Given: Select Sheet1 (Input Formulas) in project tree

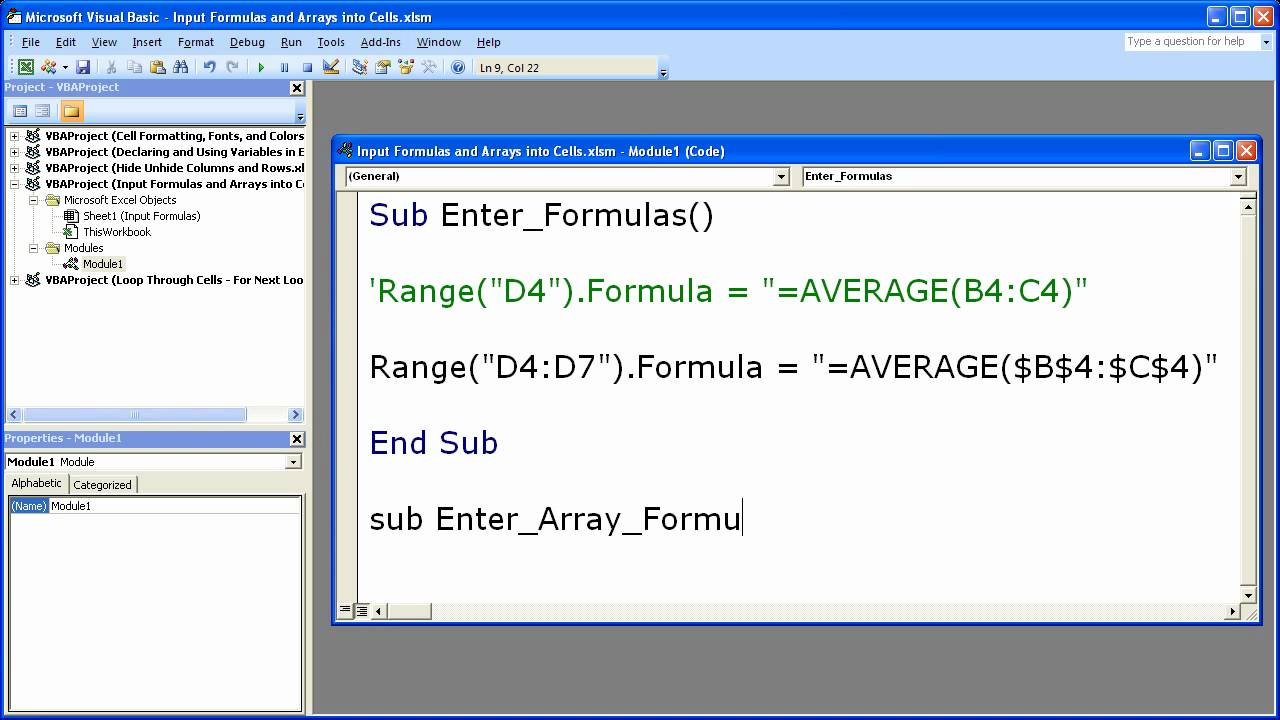Looking at the screenshot, I should pos(141,216).
